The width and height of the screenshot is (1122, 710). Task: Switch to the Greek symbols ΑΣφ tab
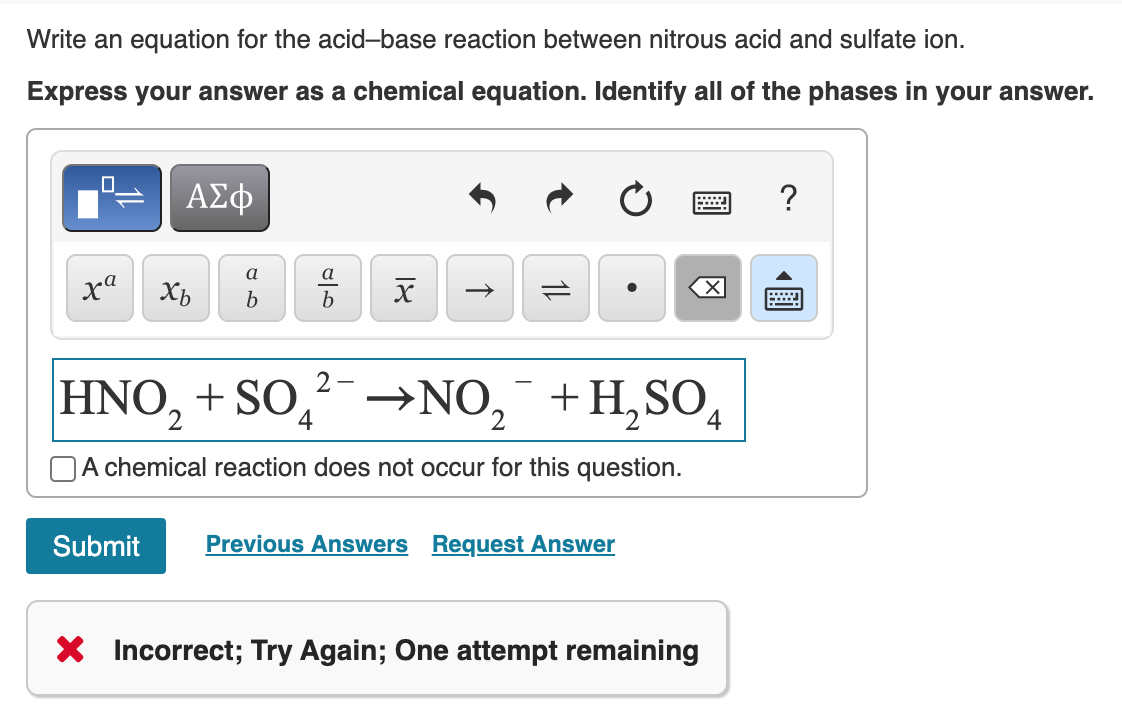click(x=220, y=198)
